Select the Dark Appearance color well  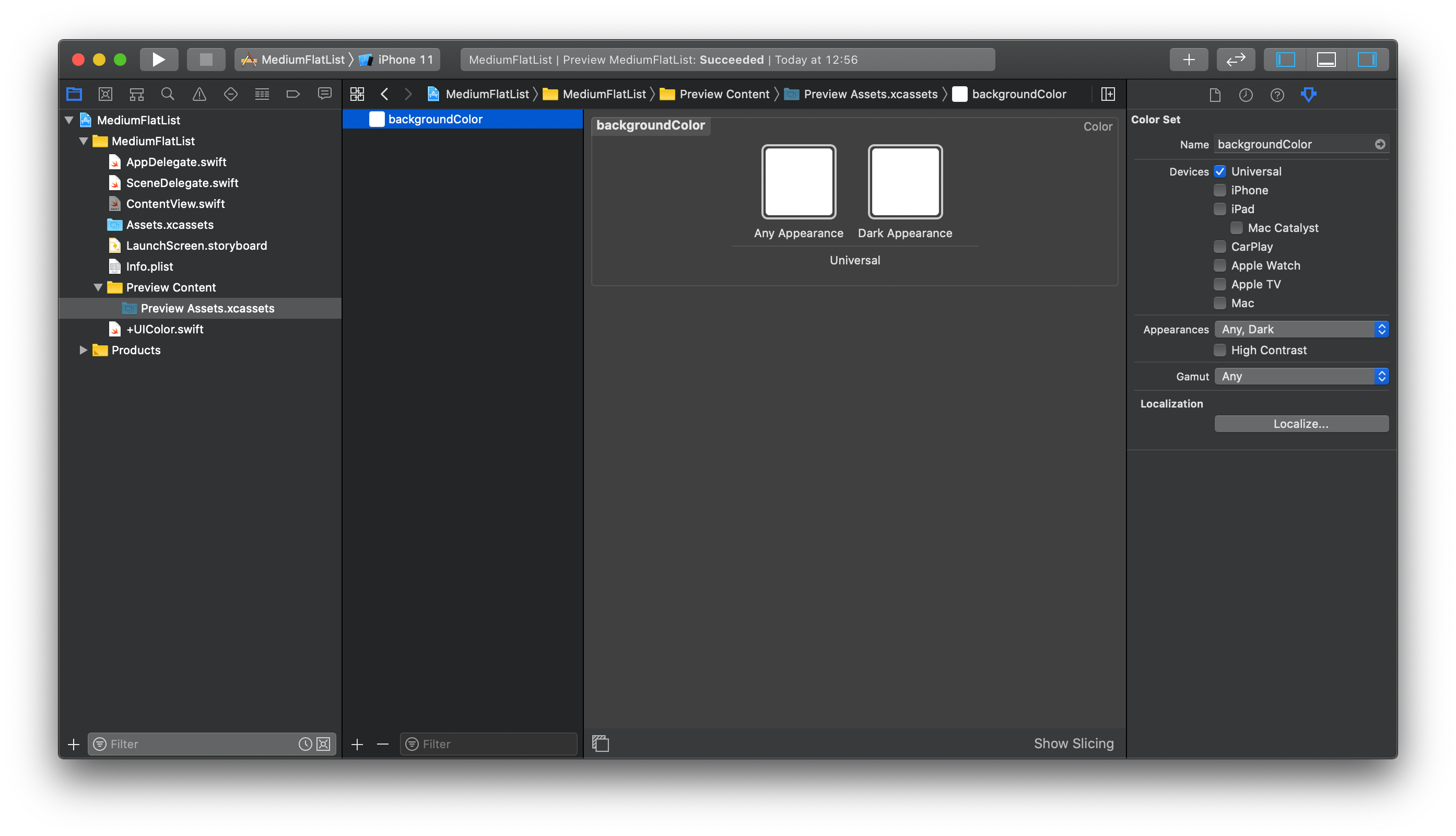pyautogui.click(x=905, y=181)
